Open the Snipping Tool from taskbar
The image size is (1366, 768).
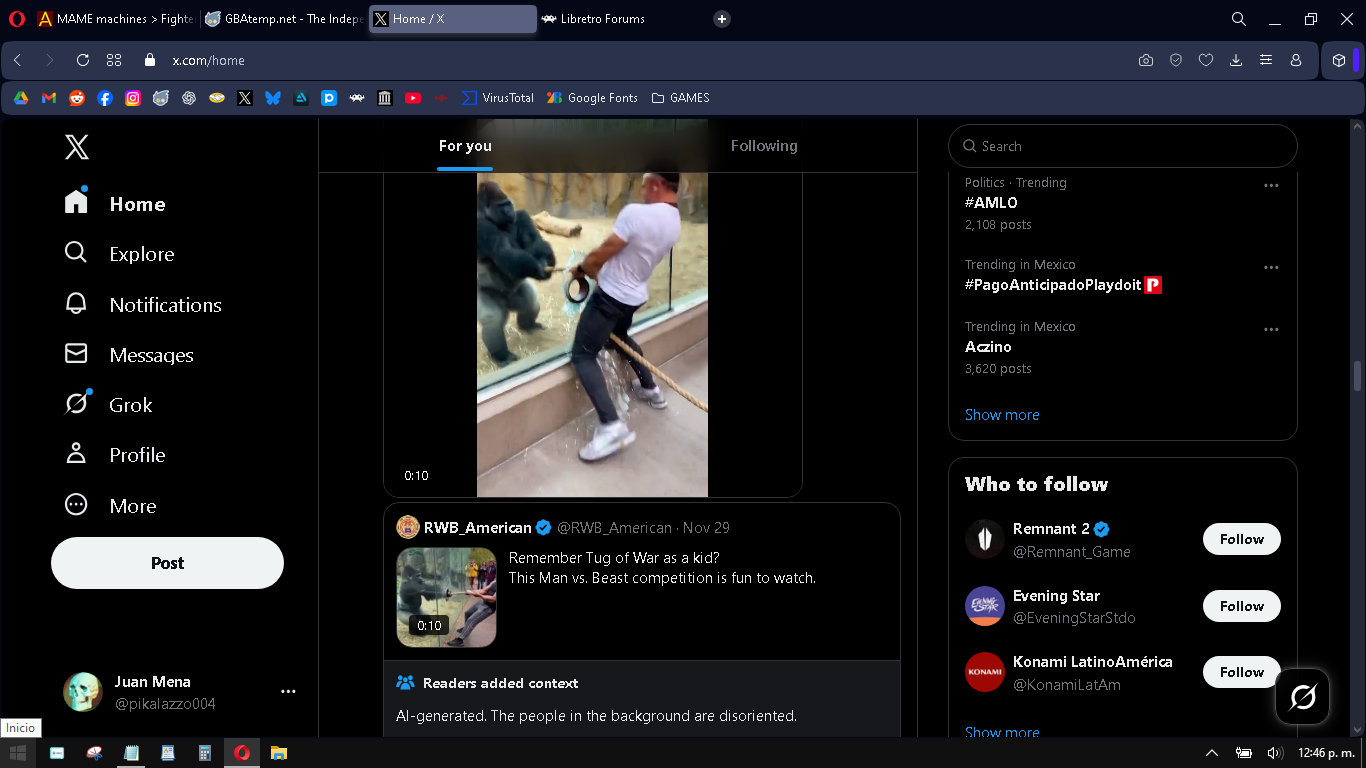coord(94,753)
